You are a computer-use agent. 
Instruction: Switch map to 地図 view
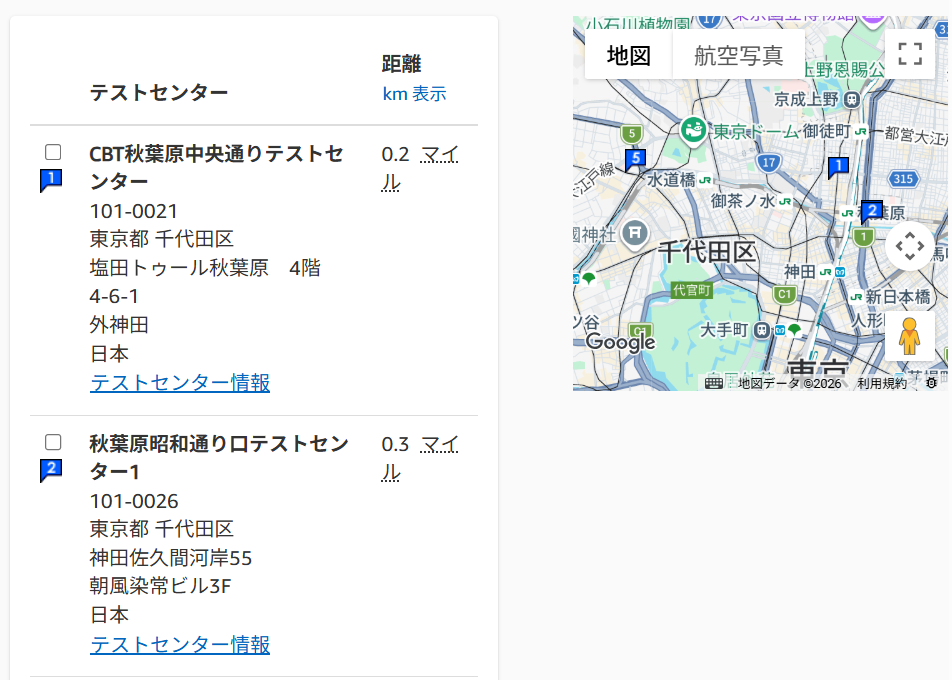628,55
